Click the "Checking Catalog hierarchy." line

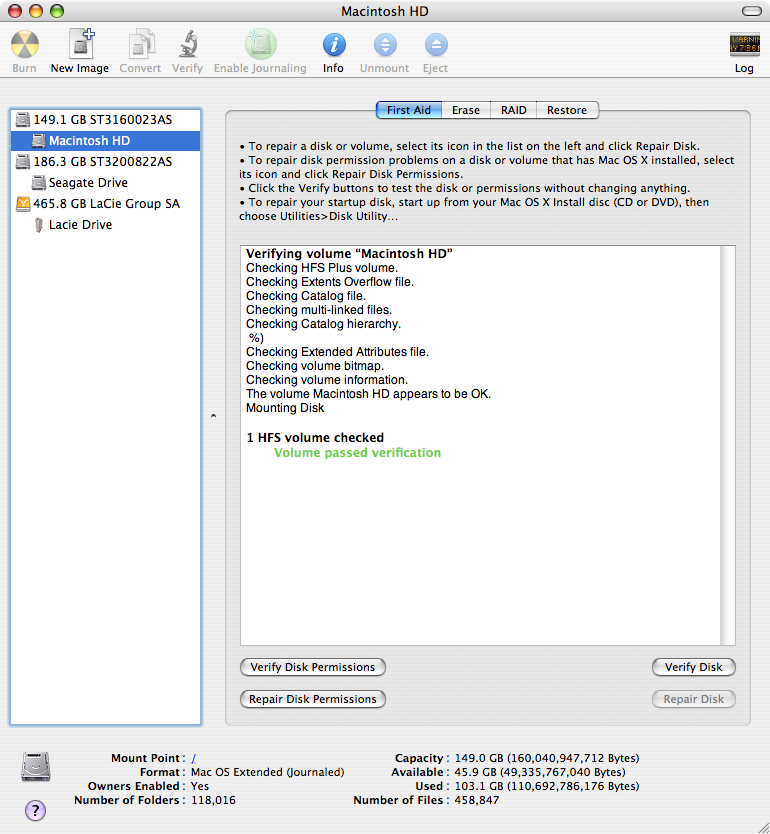pyautogui.click(x=323, y=324)
